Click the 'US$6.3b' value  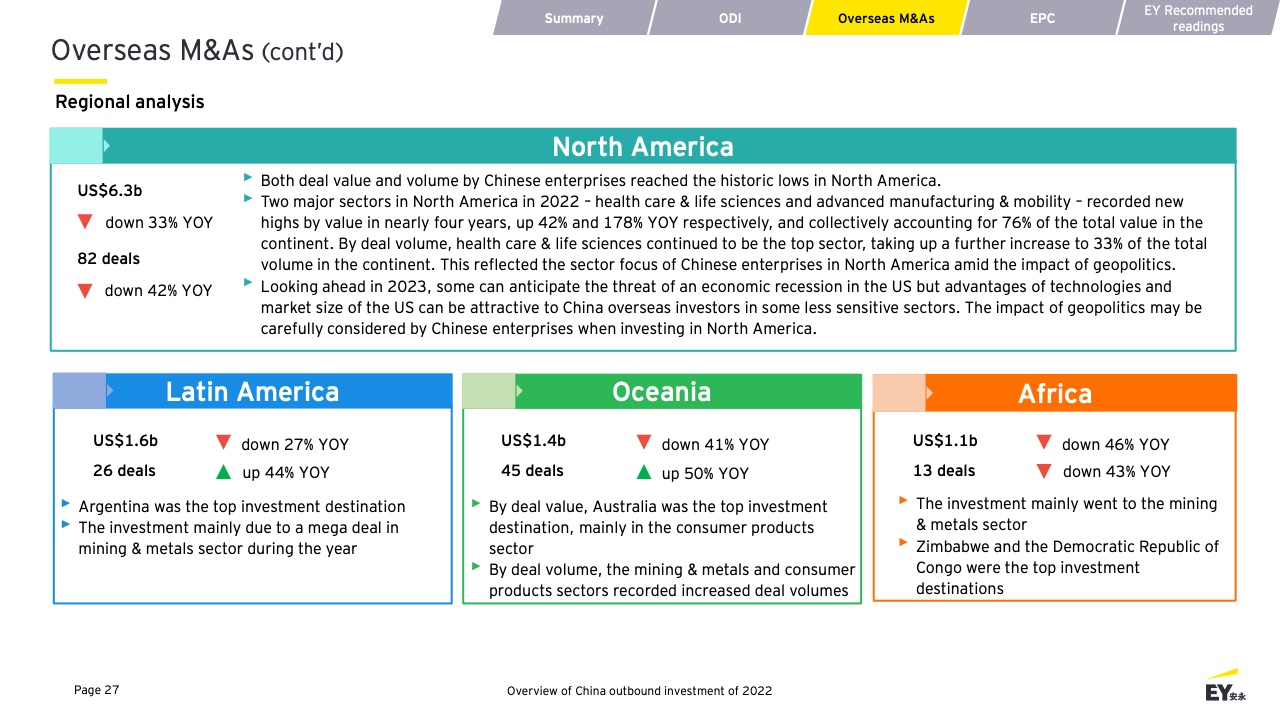click(110, 191)
